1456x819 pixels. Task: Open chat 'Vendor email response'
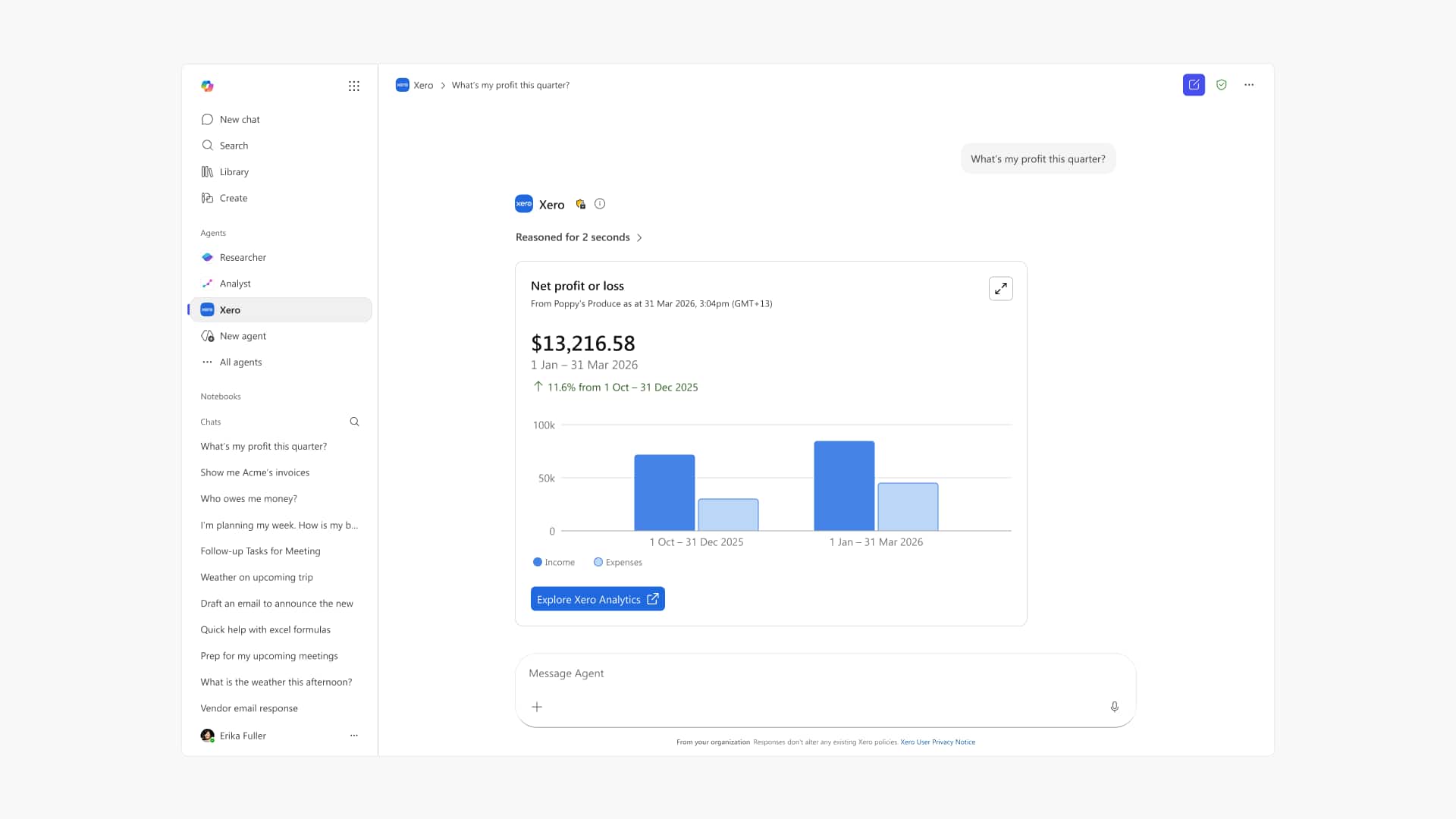point(249,708)
